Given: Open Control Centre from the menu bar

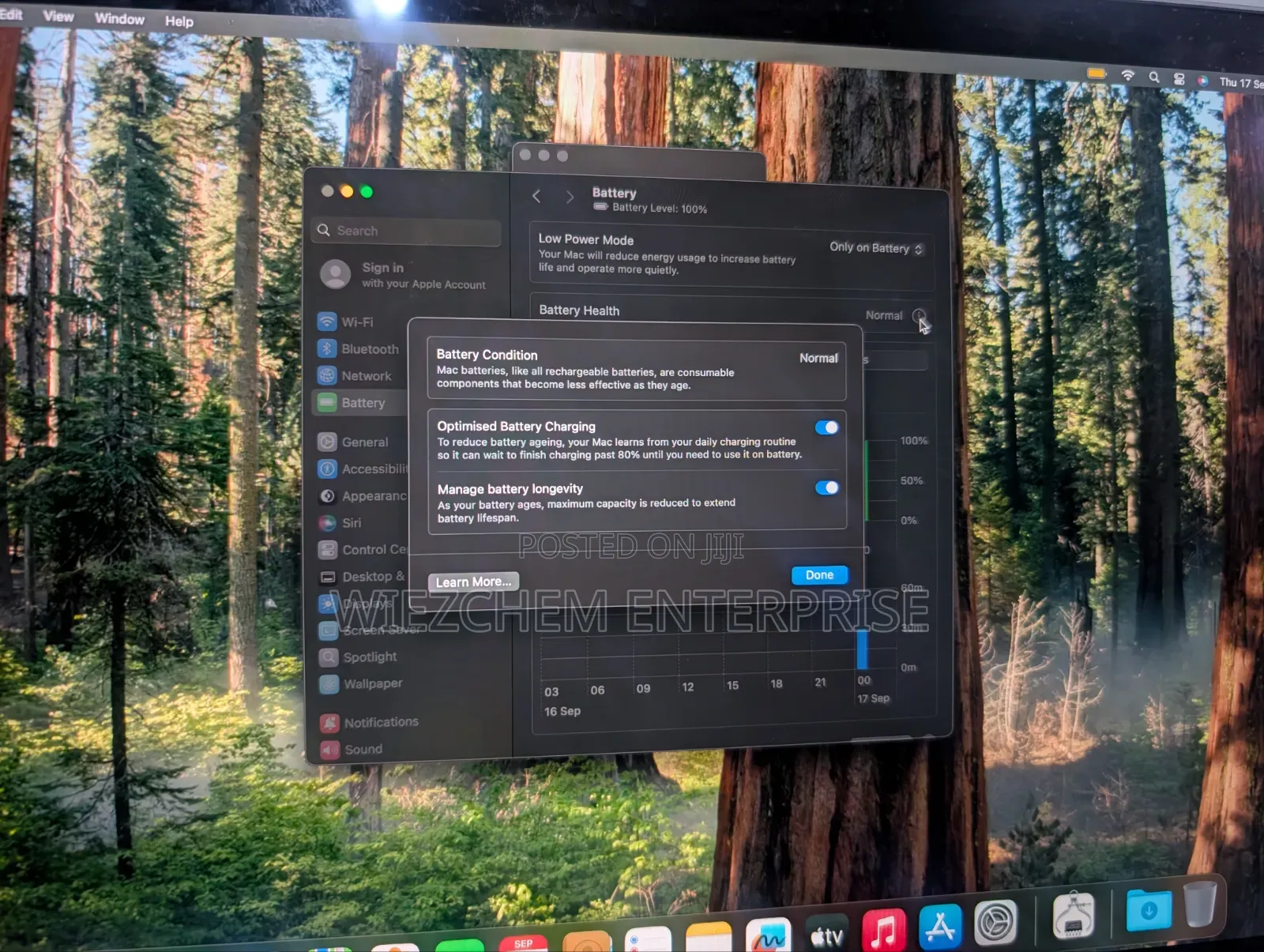Looking at the screenshot, I should coord(1179,79).
